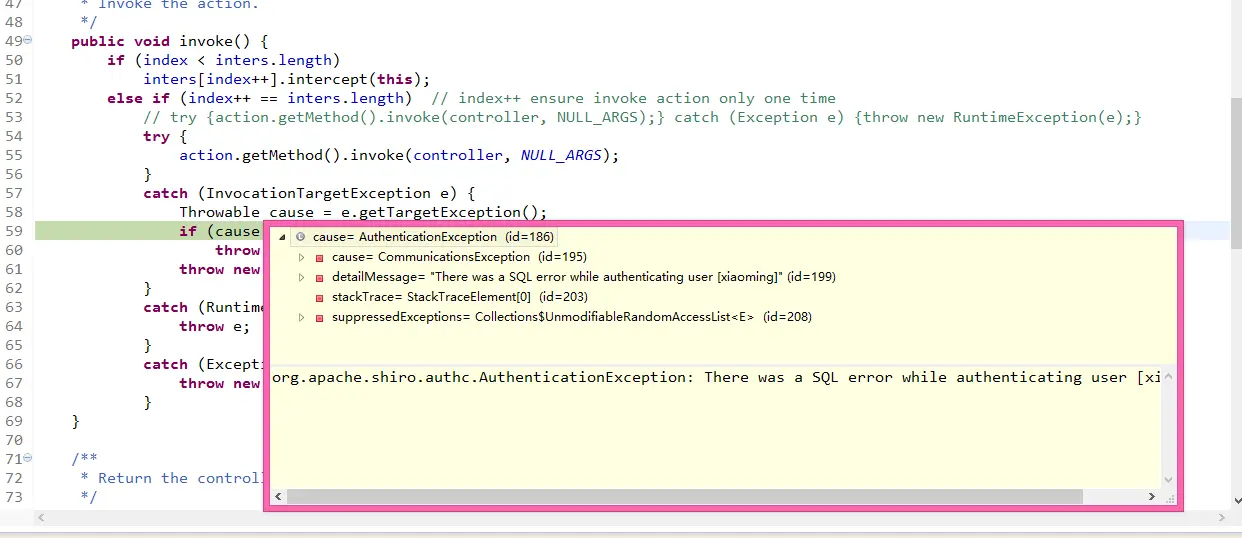Click the popup scrollbar's left arrow
Image resolution: width=1242 pixels, height=538 pixels.
tap(279, 497)
